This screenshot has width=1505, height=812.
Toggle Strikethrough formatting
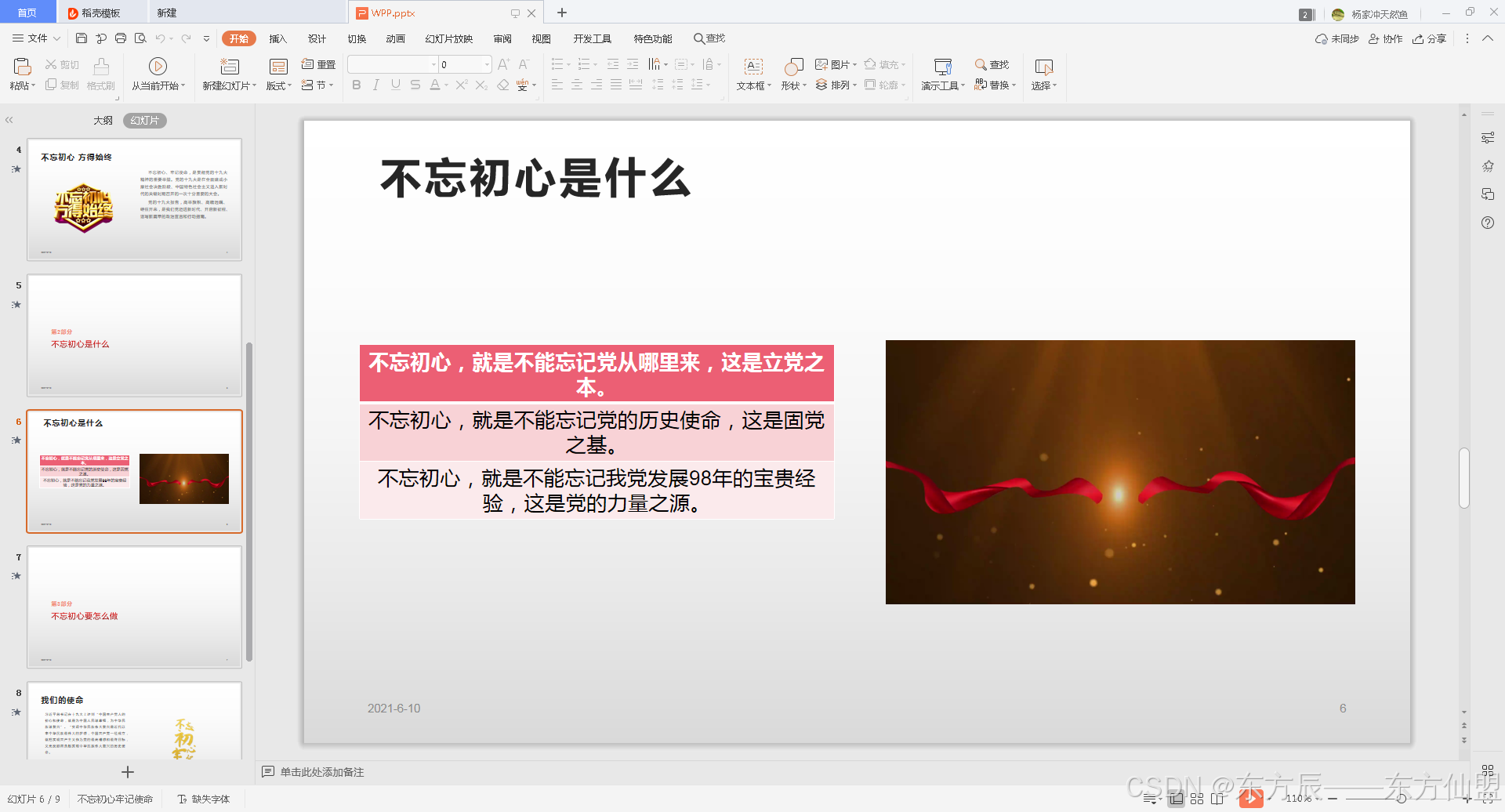tap(415, 85)
